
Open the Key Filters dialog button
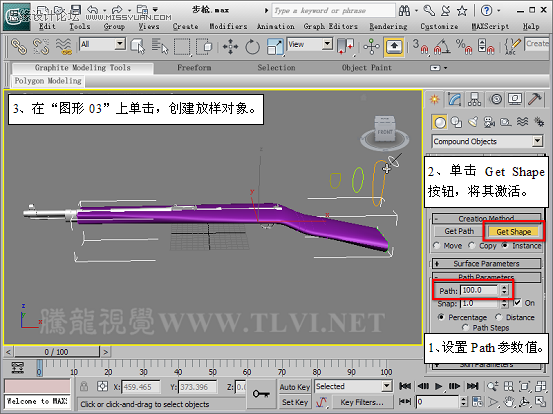361,402
